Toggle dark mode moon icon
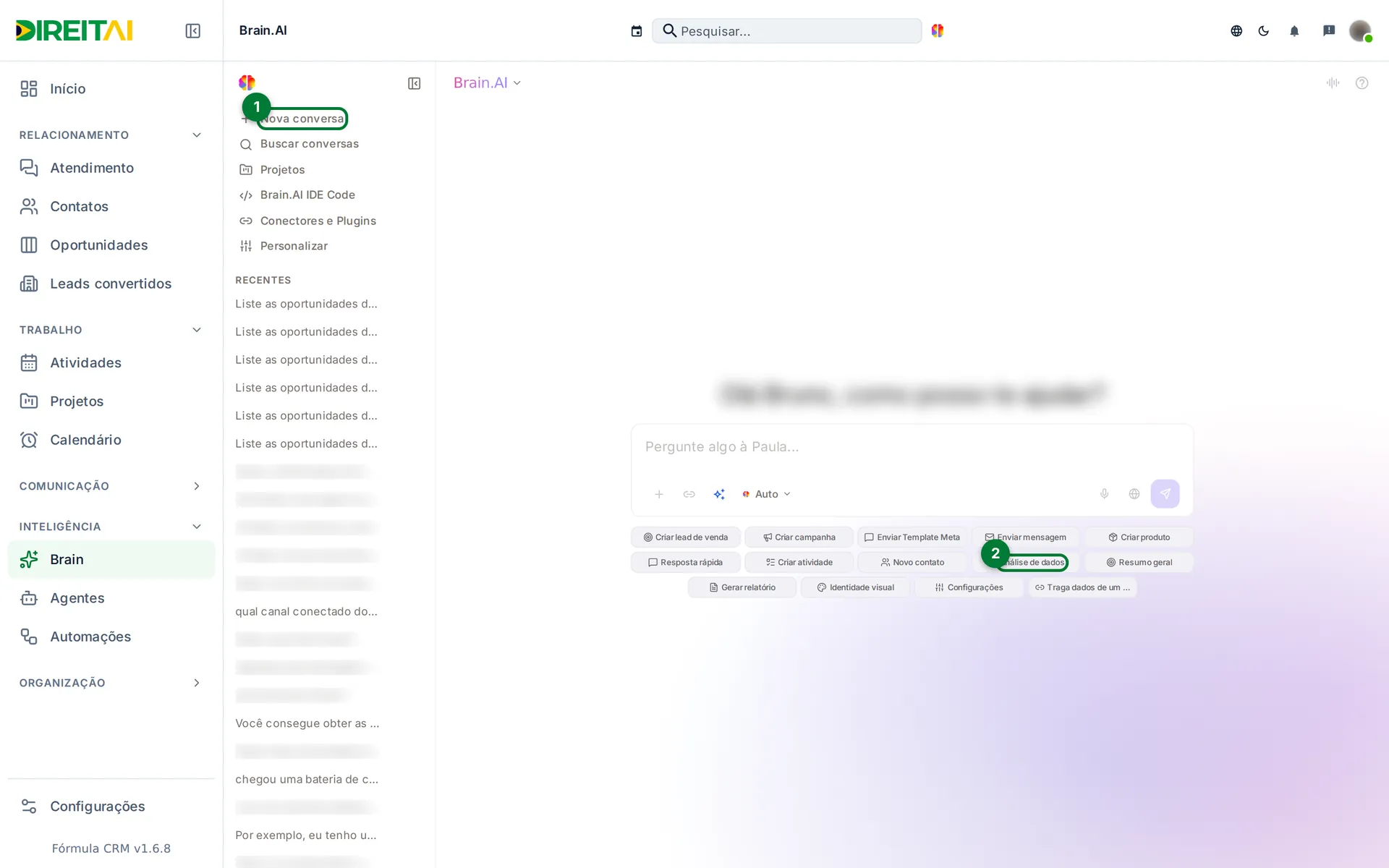1389x868 pixels. 1264,31
